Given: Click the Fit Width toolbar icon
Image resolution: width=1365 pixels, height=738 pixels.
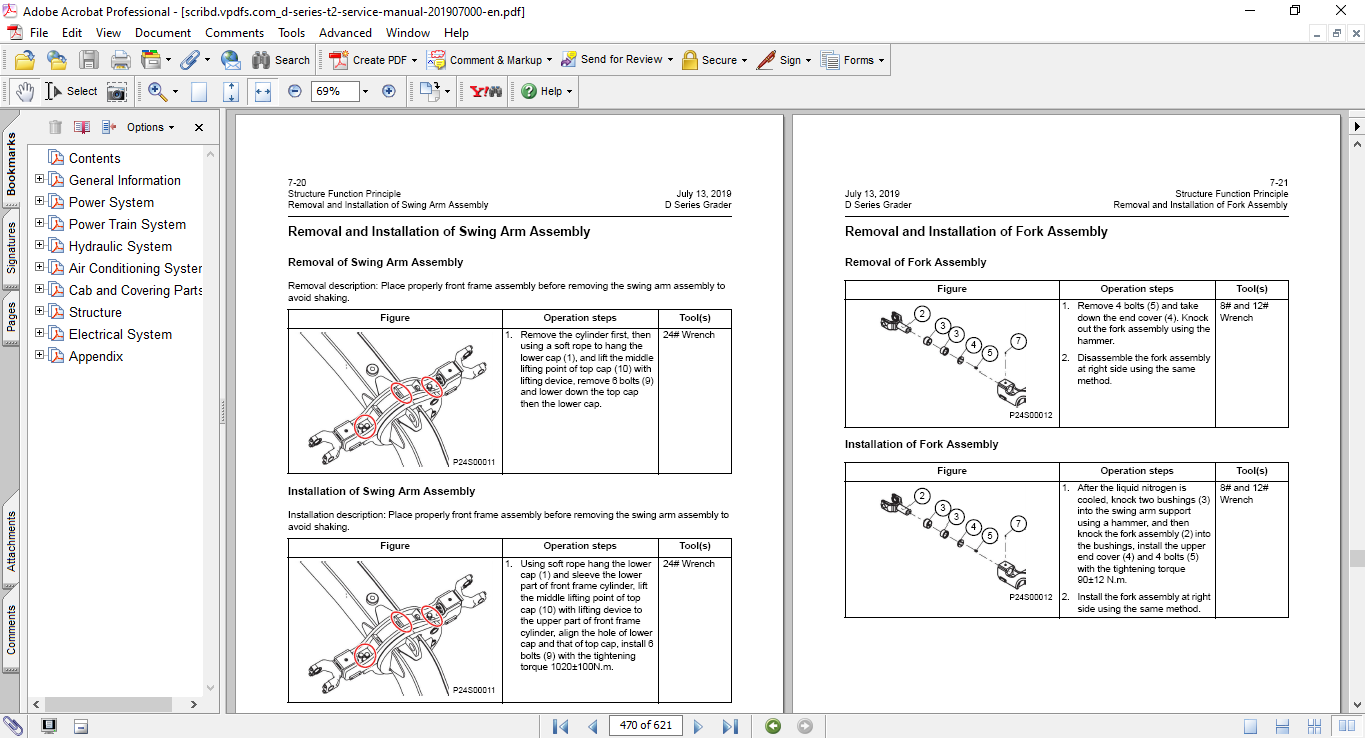Looking at the screenshot, I should [x=263, y=91].
